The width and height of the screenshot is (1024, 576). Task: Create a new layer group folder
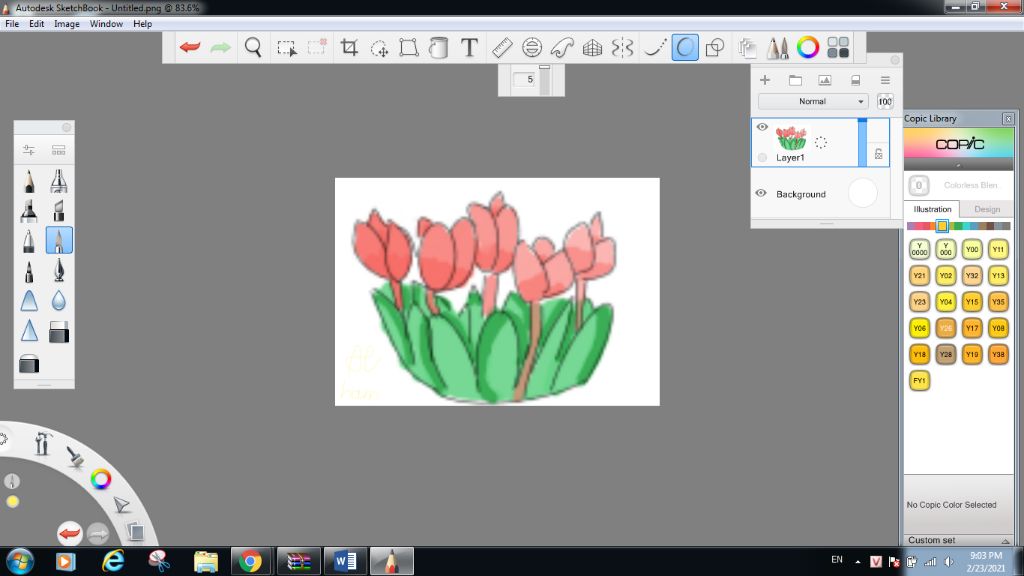795,80
